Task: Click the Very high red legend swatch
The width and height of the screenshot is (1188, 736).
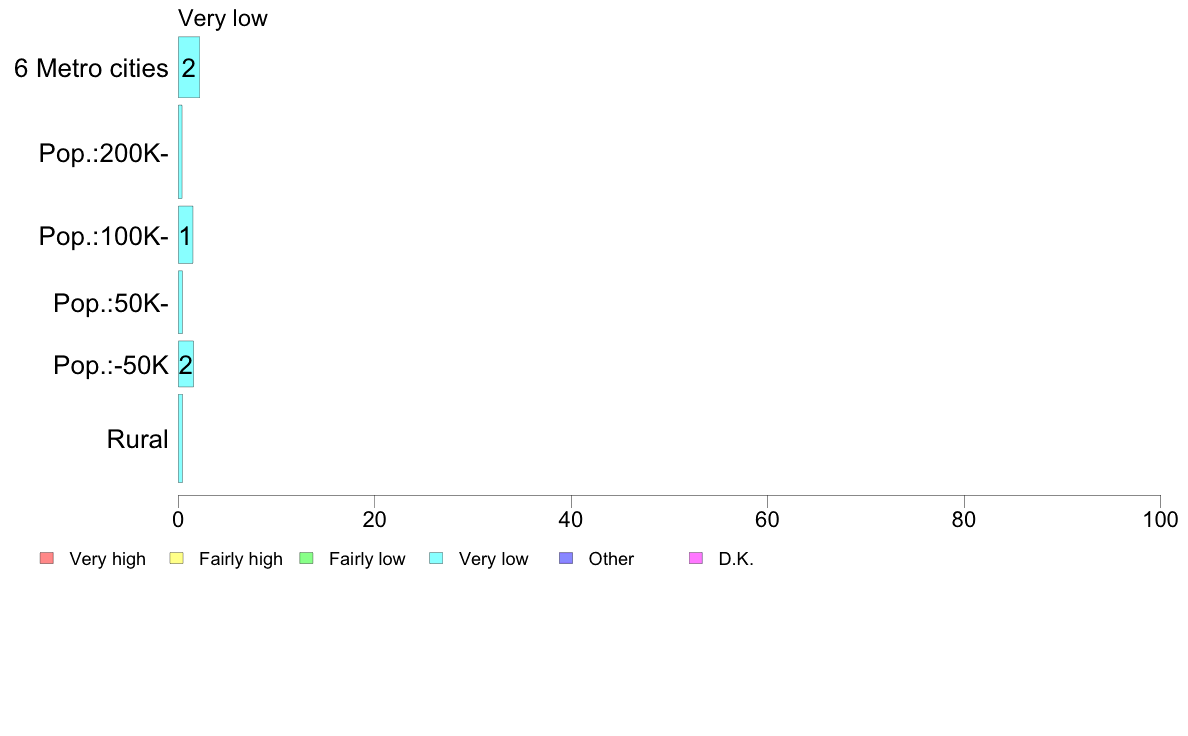Action: 47,559
